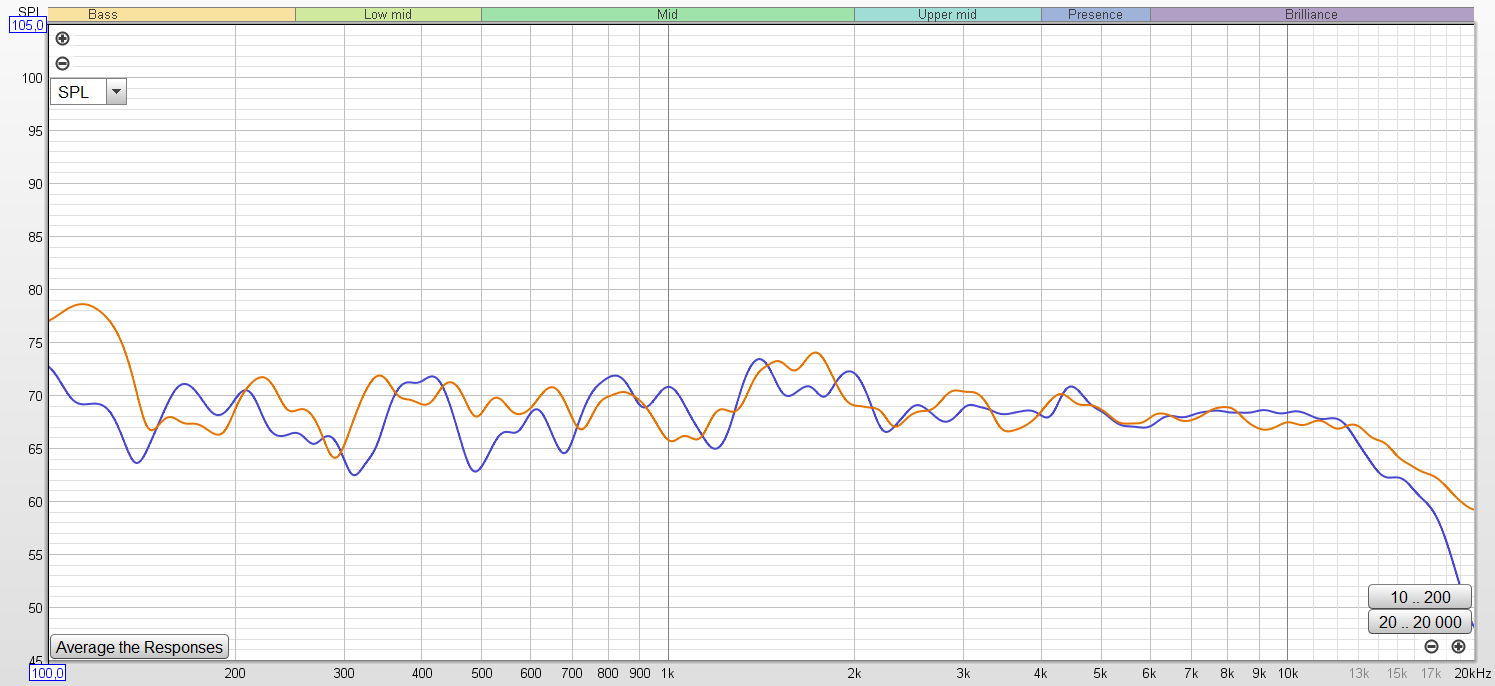The height and width of the screenshot is (686, 1495).
Task: Click the Mid band label
Action: (x=667, y=15)
